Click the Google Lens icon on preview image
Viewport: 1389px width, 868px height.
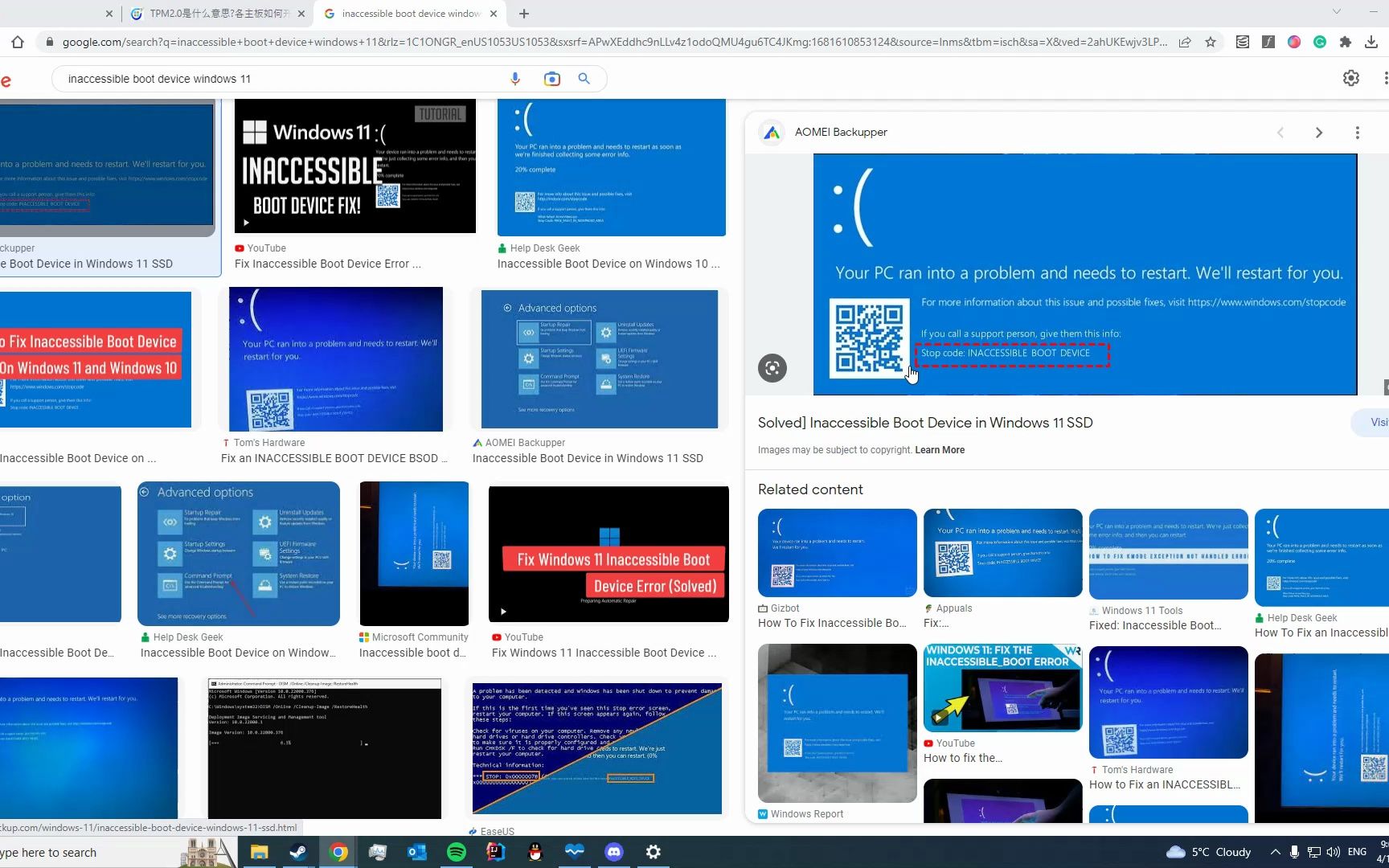click(772, 368)
